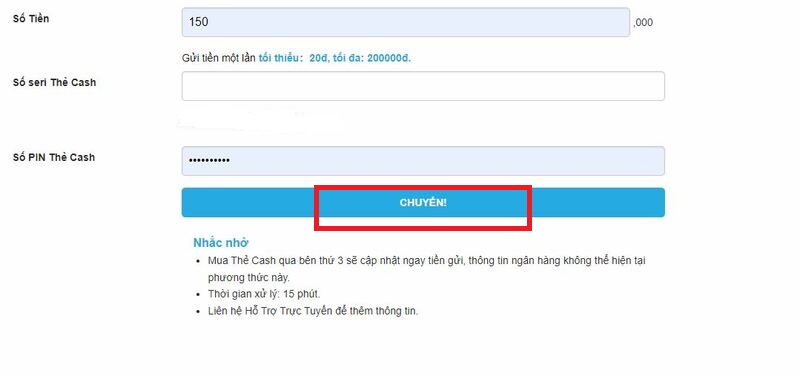Submit with the CHUYỂN! button
Screen dimensions: 800x379
click(423, 203)
